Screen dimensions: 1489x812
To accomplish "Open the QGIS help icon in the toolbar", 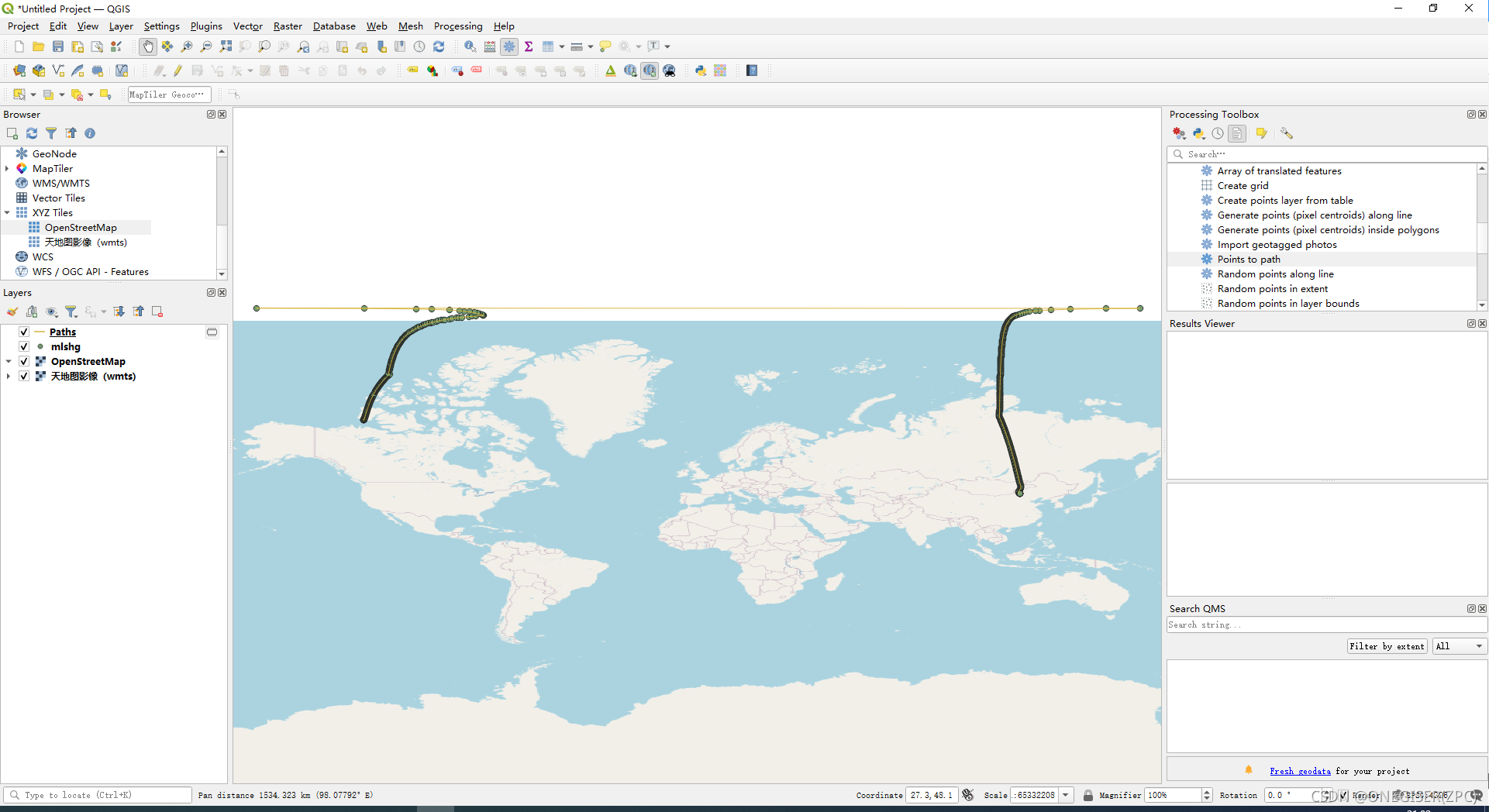I will click(752, 71).
